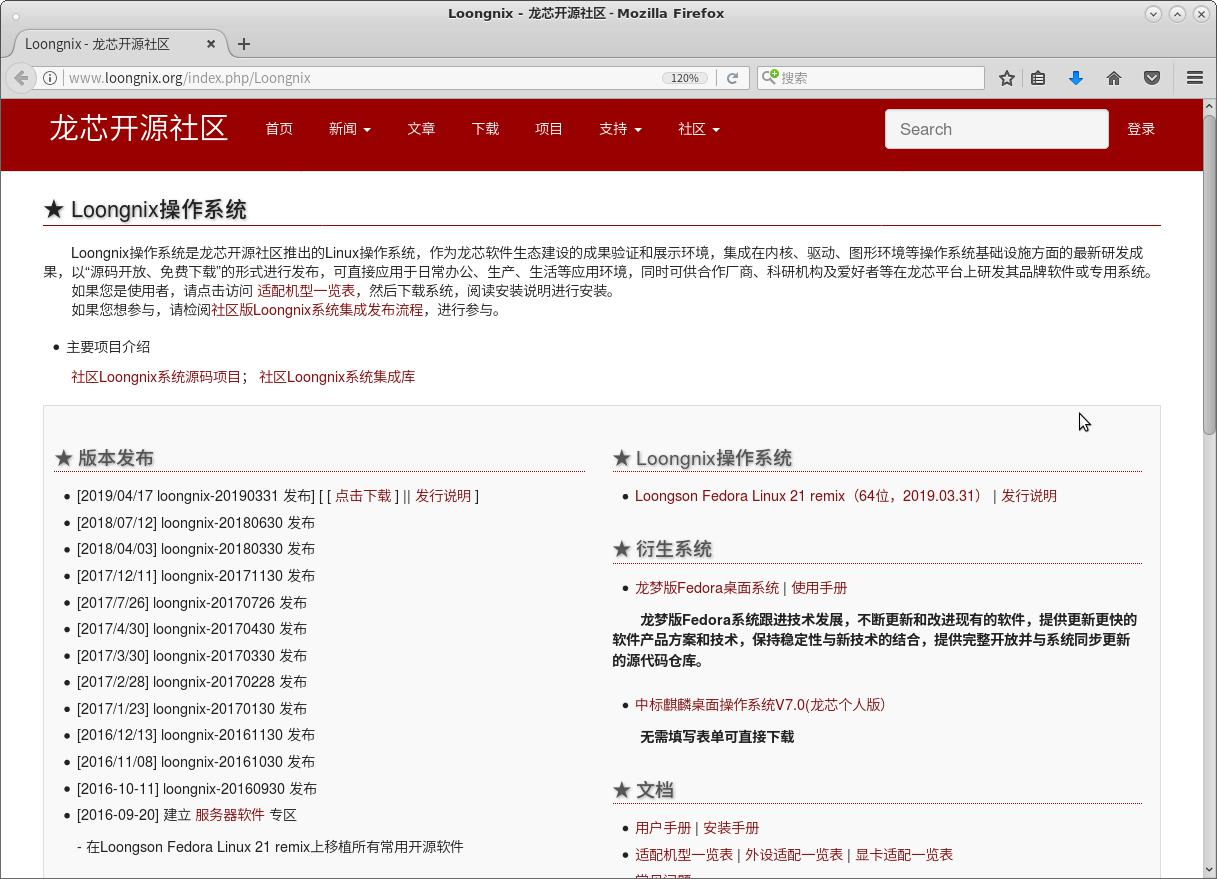Select [2017/7/26] loongnix-20170726 发布 entry
This screenshot has height=879, width=1217.
[x=192, y=603]
